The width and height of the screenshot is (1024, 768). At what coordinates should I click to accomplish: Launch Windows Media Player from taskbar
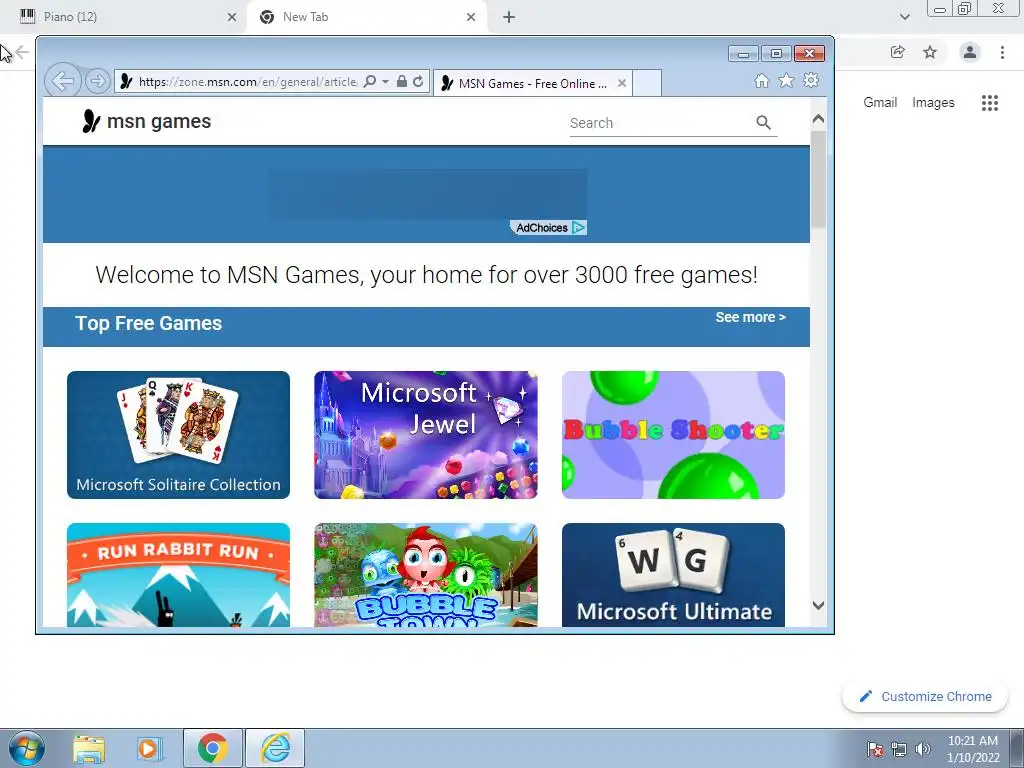(x=150, y=749)
